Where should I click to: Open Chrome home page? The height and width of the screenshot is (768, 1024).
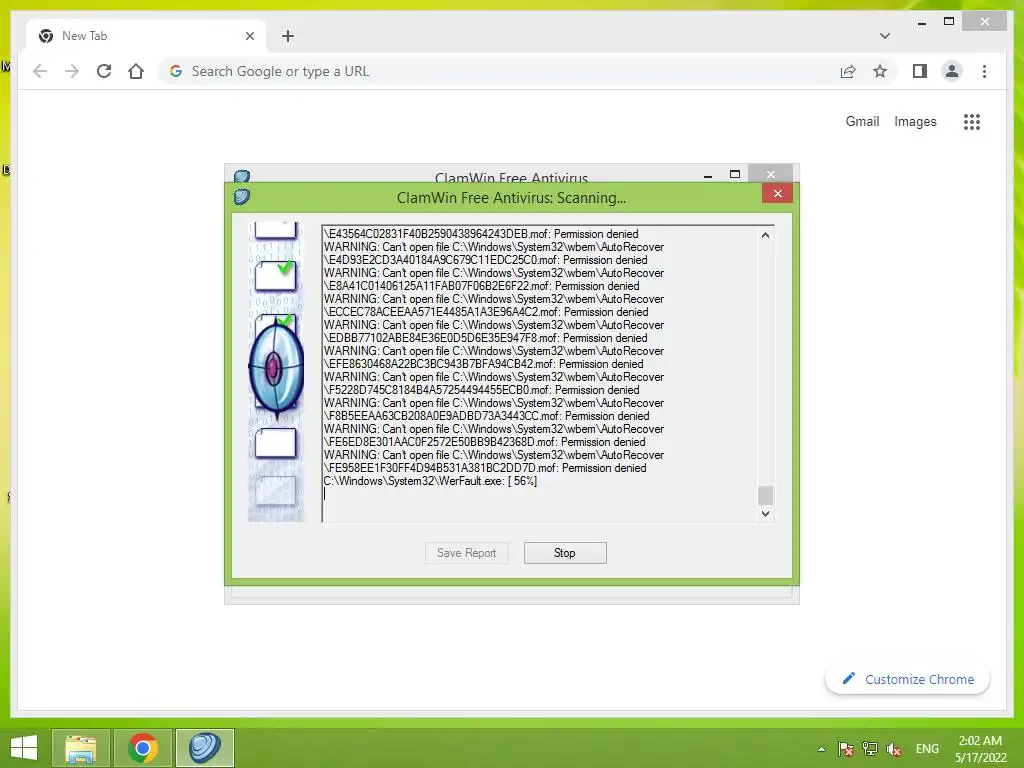[136, 71]
